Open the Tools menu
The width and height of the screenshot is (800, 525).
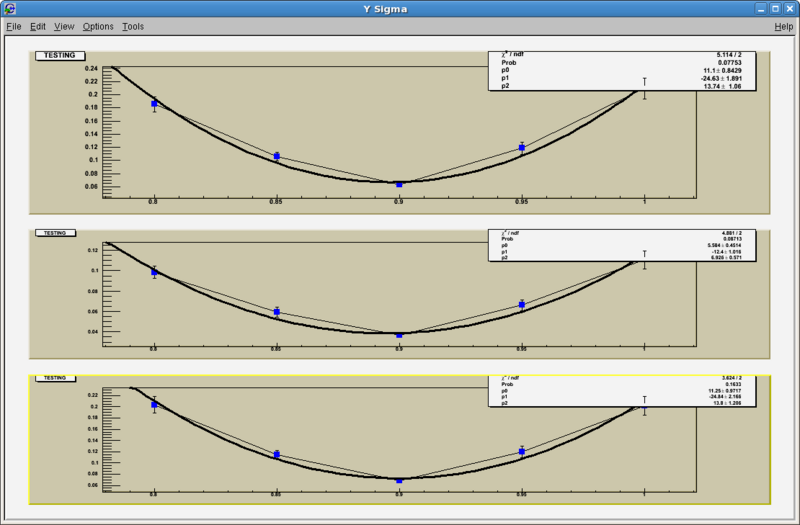click(133, 27)
